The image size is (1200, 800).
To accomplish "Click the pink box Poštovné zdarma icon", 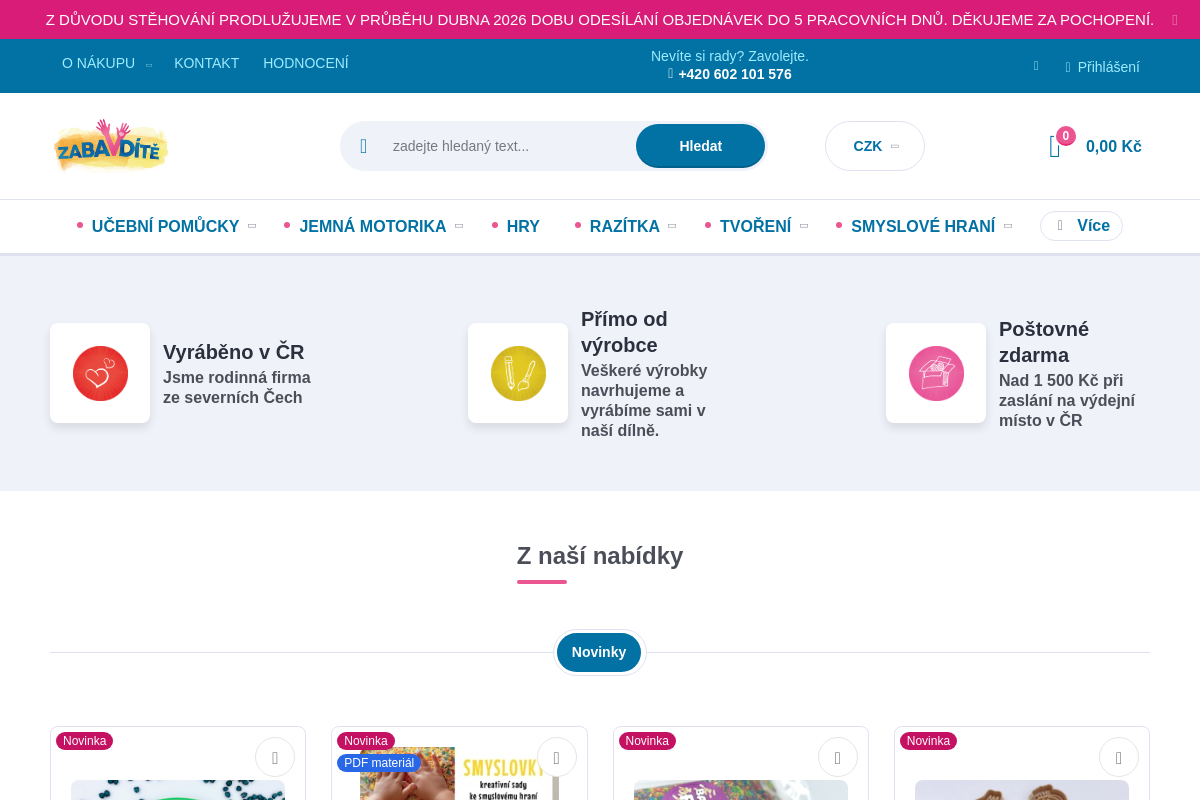I will (x=936, y=373).
